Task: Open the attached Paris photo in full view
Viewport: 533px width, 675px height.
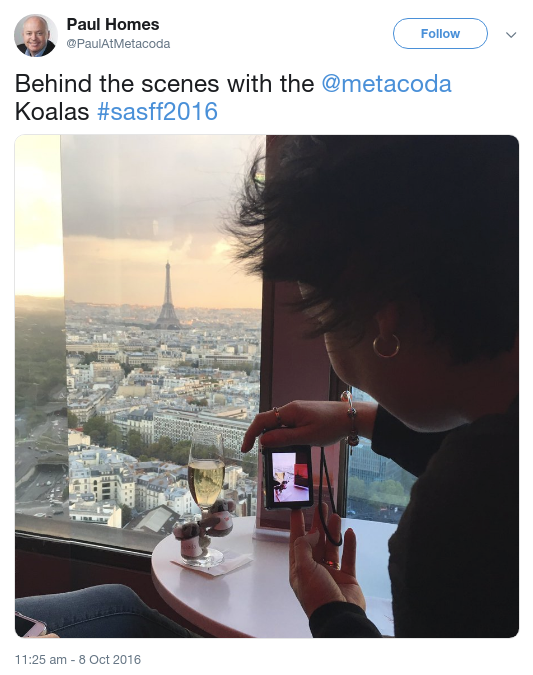Action: (267, 386)
